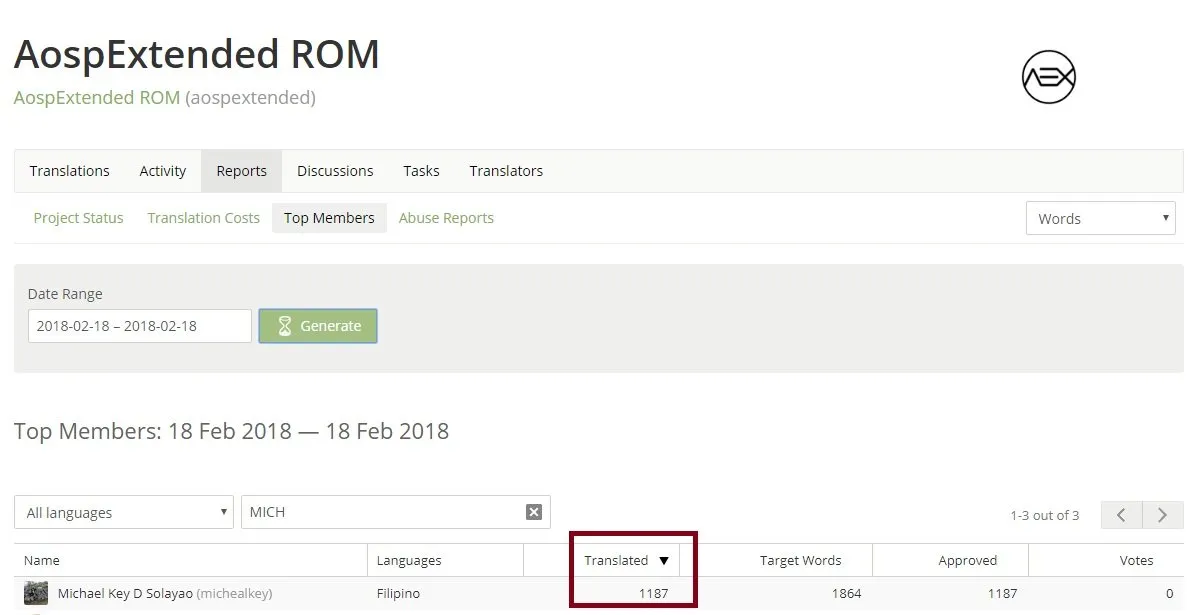Open the All languages dropdown
This screenshot has width=1195, height=615.
coord(123,512)
